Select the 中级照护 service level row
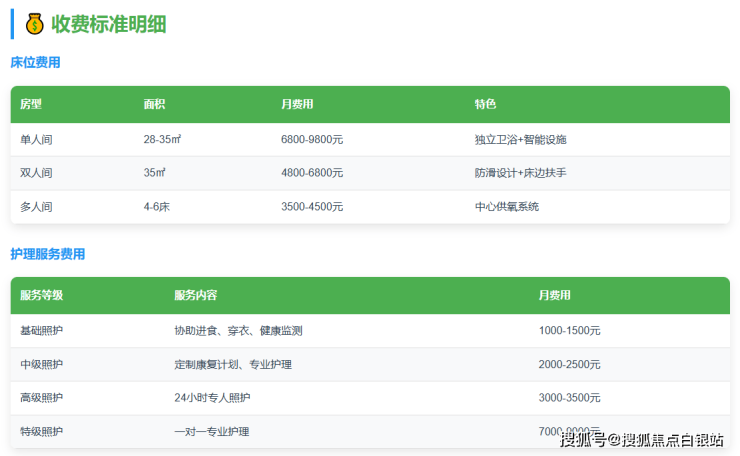740x456 pixels. pyautogui.click(x=42, y=364)
